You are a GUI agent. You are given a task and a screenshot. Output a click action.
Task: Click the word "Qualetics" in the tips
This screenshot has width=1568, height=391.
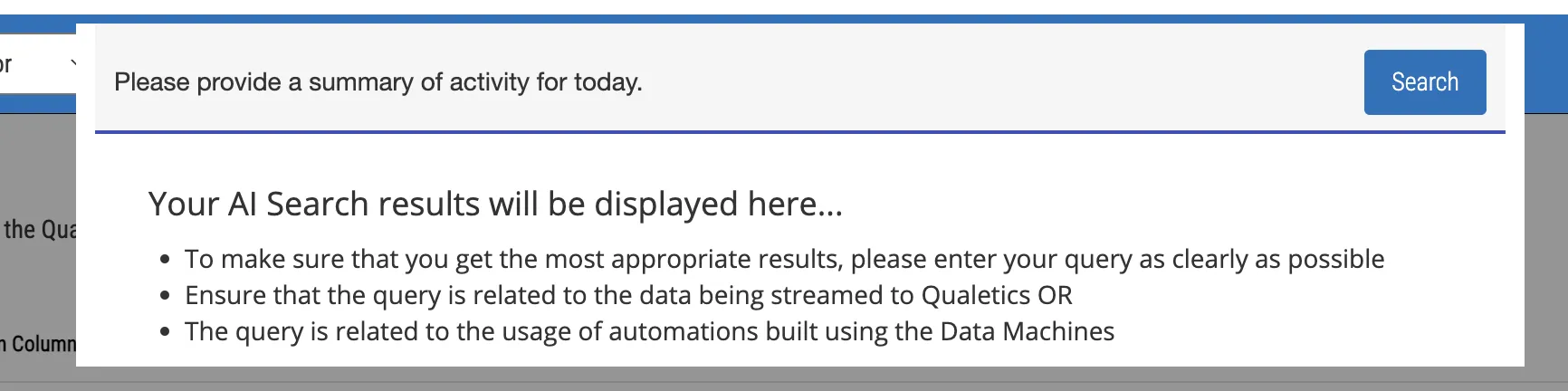975,296
